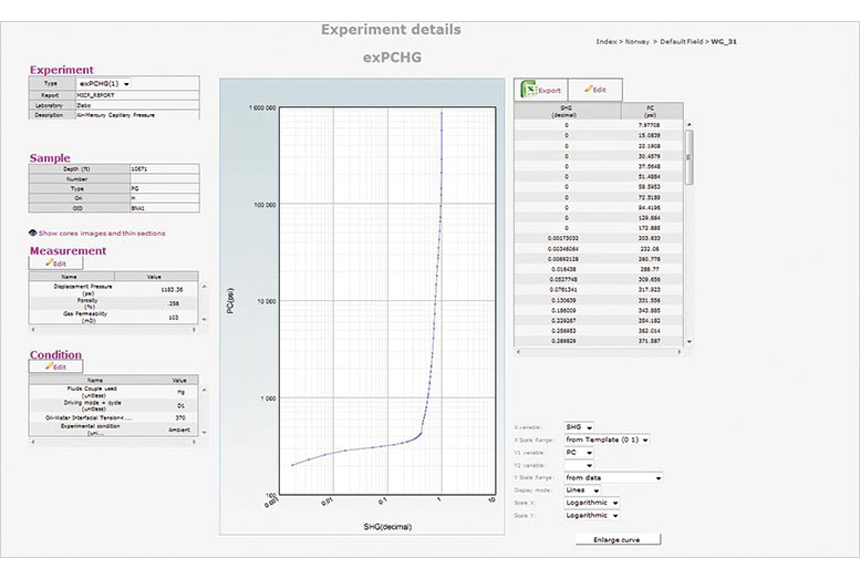Edit the SHG/PC data table
Image resolution: width=860 pixels, height=580 pixels.
(595, 89)
